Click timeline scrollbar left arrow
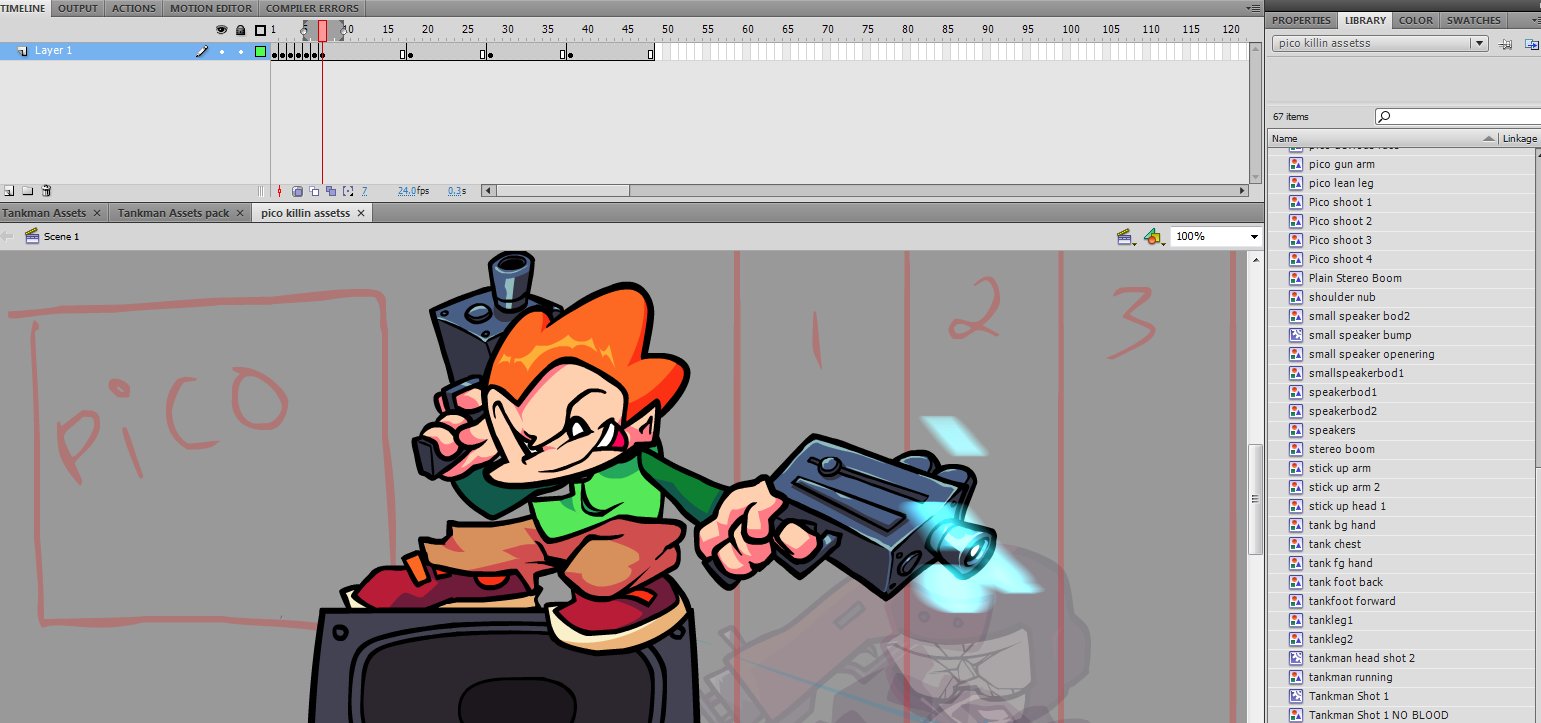The image size is (1541, 723). pos(488,191)
